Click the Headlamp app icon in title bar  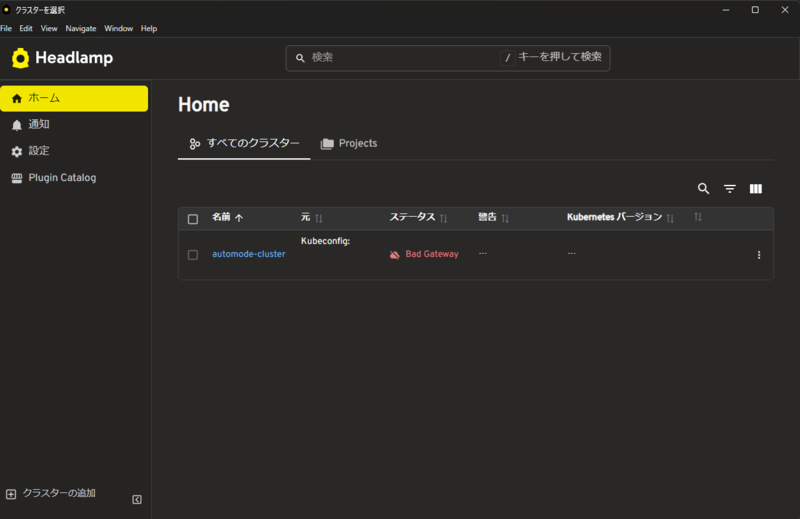[x=7, y=10]
